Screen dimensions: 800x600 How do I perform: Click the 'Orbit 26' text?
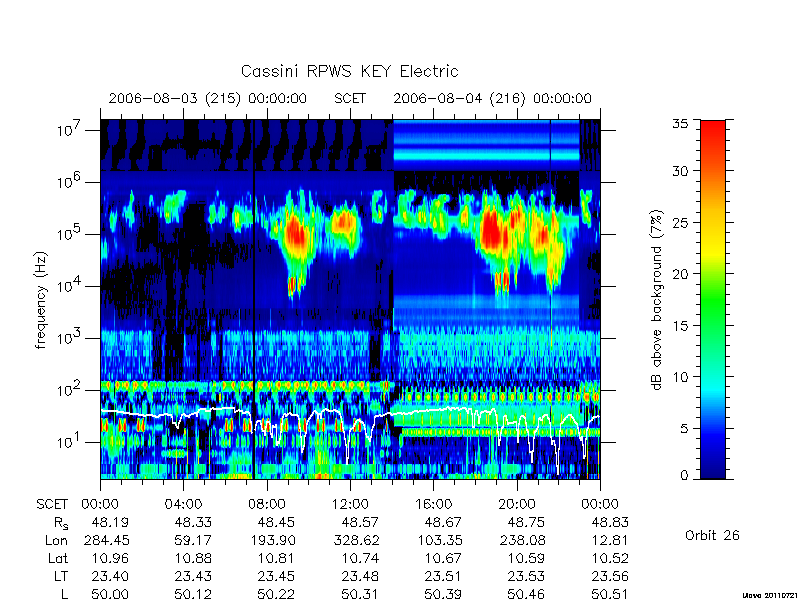click(712, 535)
